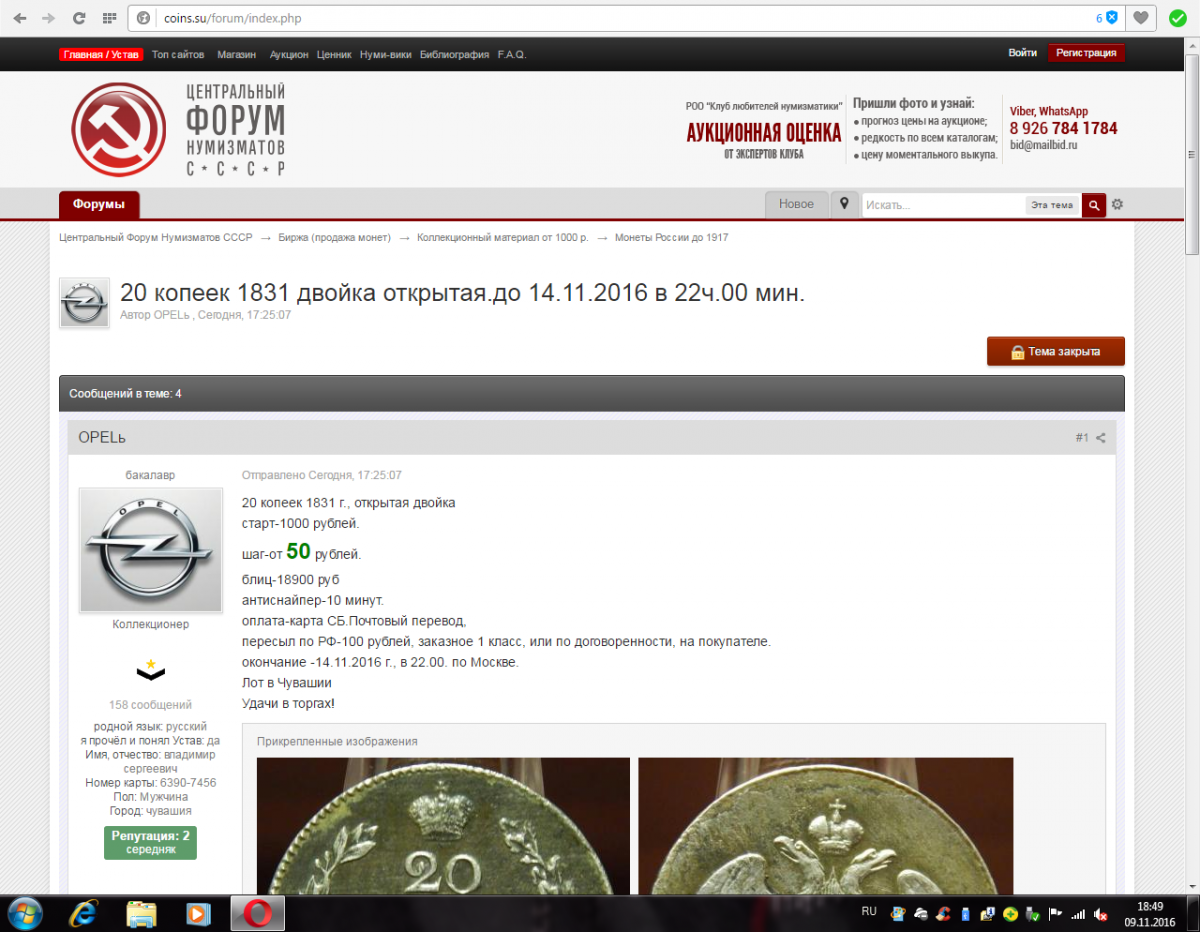Screen dimensions: 1200x932
Task: Click the bid@mailbid.ru email address
Action: [1043, 145]
